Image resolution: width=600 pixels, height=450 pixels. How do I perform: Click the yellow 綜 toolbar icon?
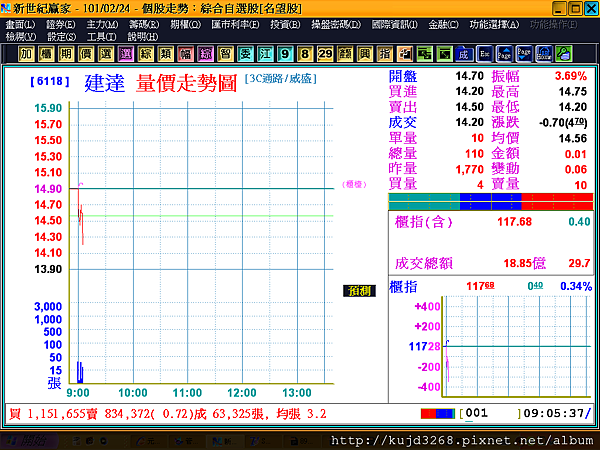(145, 54)
